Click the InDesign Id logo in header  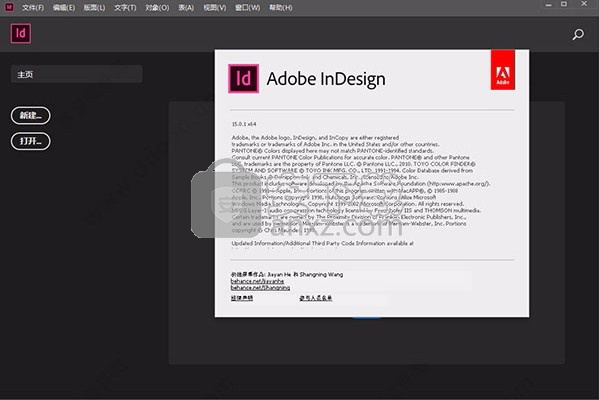pyautogui.click(x=21, y=34)
